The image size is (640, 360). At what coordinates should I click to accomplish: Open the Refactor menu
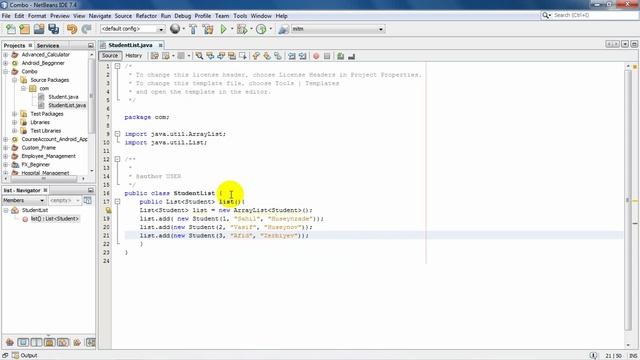[x=146, y=16]
